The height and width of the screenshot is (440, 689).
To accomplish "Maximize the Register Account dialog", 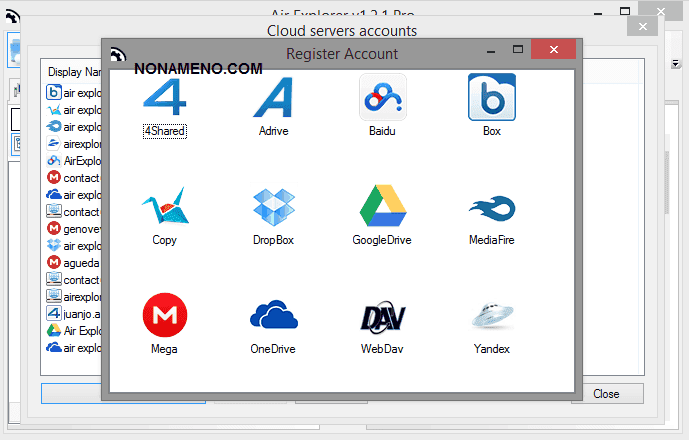I will pyautogui.click(x=518, y=49).
